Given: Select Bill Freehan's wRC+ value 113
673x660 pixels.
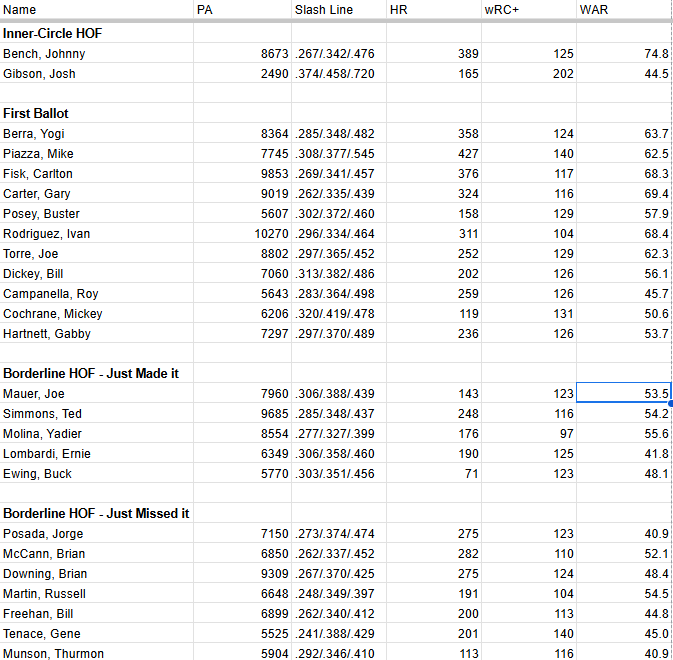Looking at the screenshot, I should [529, 614].
